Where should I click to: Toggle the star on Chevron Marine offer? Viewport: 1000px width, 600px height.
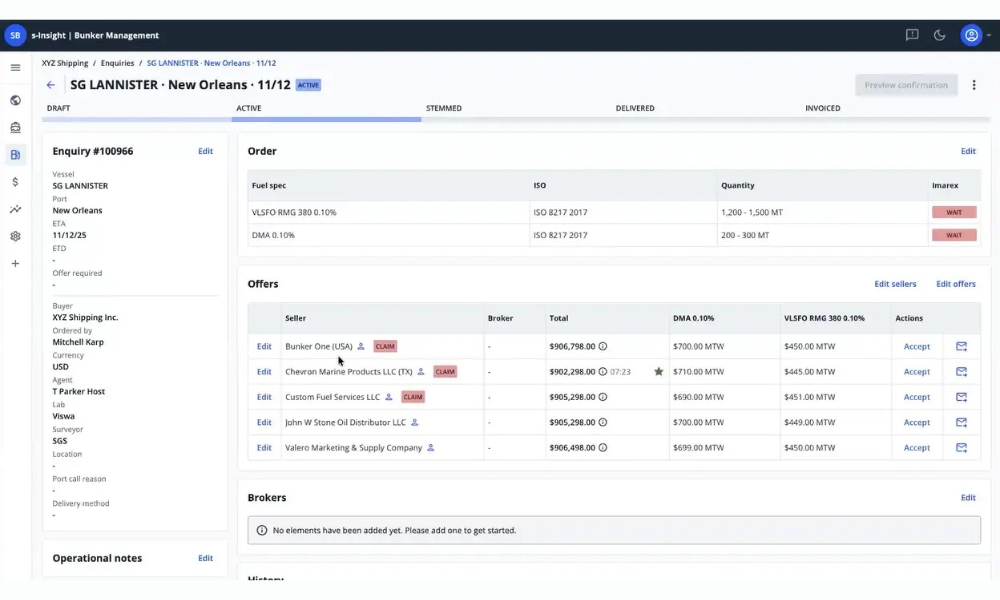tap(658, 372)
